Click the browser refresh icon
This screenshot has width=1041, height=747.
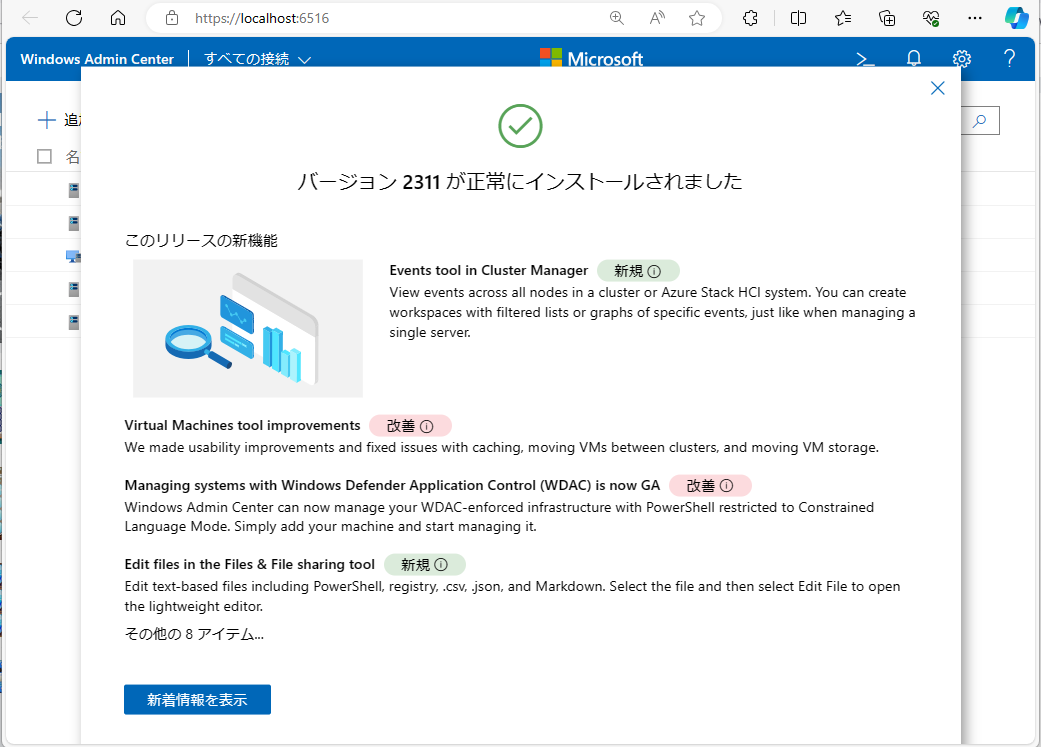click(x=74, y=18)
